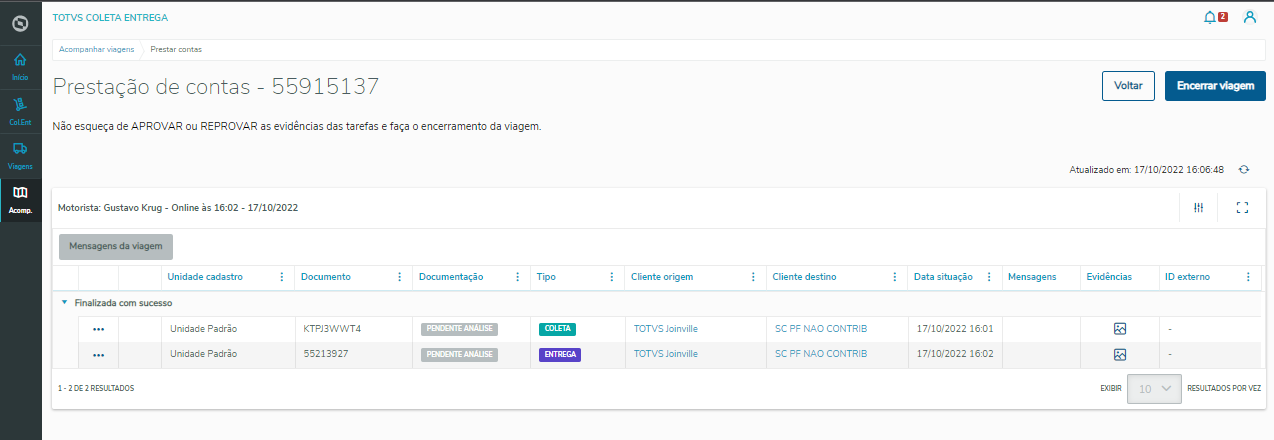Image resolution: width=1274 pixels, height=440 pixels.
Task: Open Cliente destino column options menu
Action: click(x=895, y=277)
